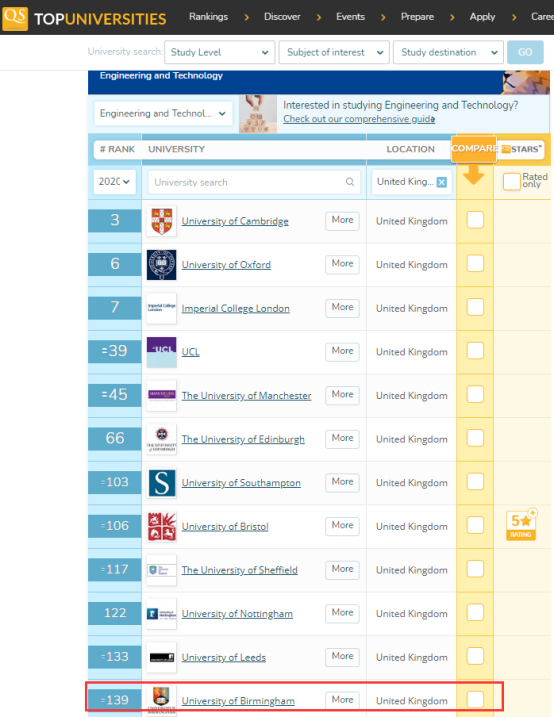This screenshot has height=717, width=554.
Task: Click the University of Manchester logo
Action: 161,396
